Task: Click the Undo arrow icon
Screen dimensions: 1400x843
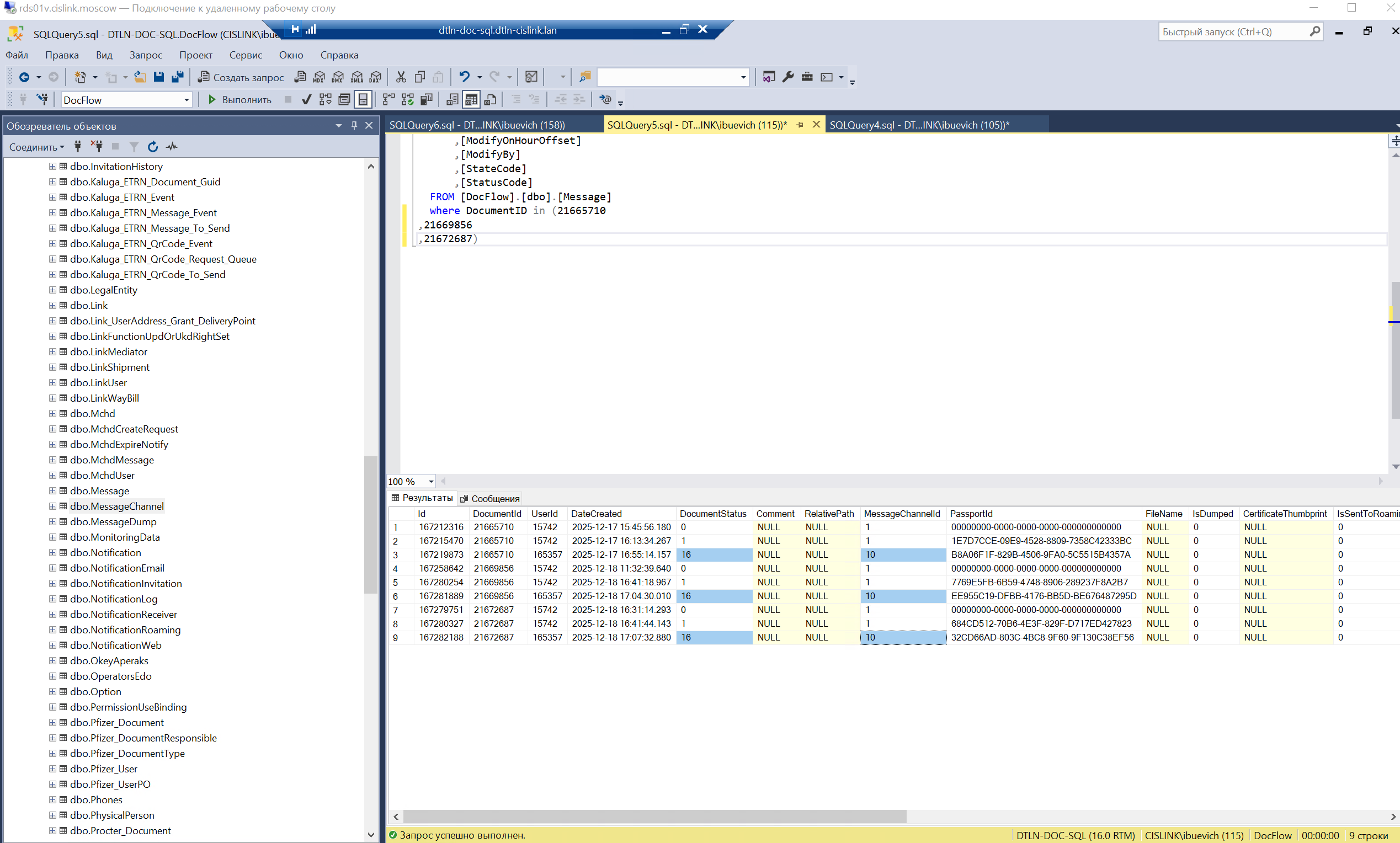Action: click(464, 77)
